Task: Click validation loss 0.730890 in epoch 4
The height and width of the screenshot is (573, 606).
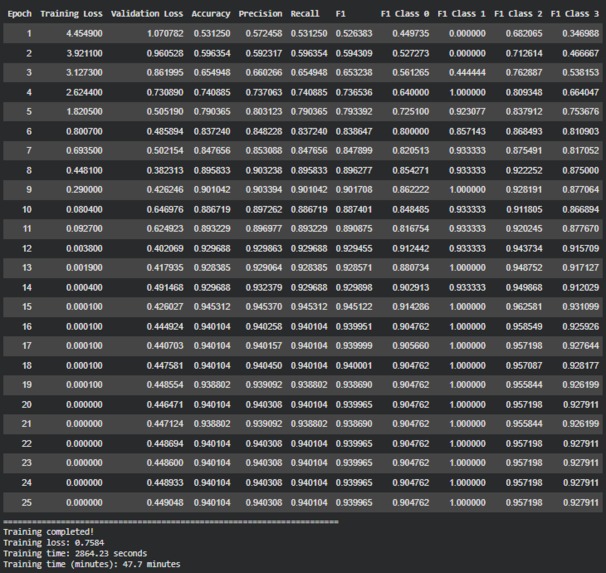Action: point(165,92)
